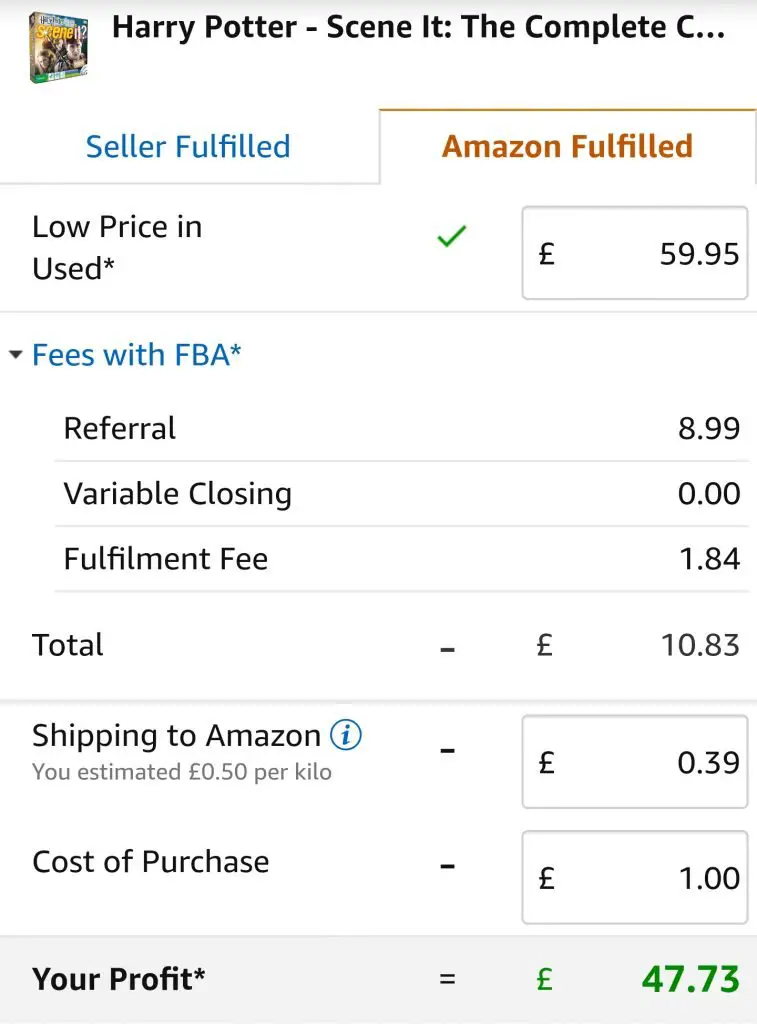Edit the Shipping to Amazon amount field
757x1024 pixels.
[x=634, y=761]
